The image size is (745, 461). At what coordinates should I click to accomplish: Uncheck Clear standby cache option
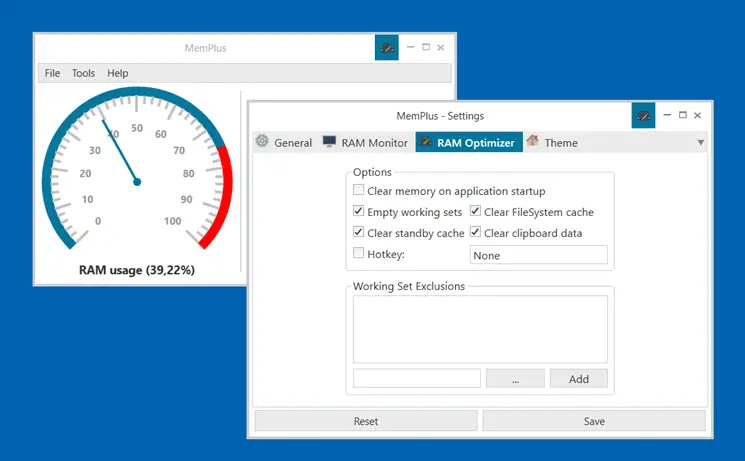[359, 231]
